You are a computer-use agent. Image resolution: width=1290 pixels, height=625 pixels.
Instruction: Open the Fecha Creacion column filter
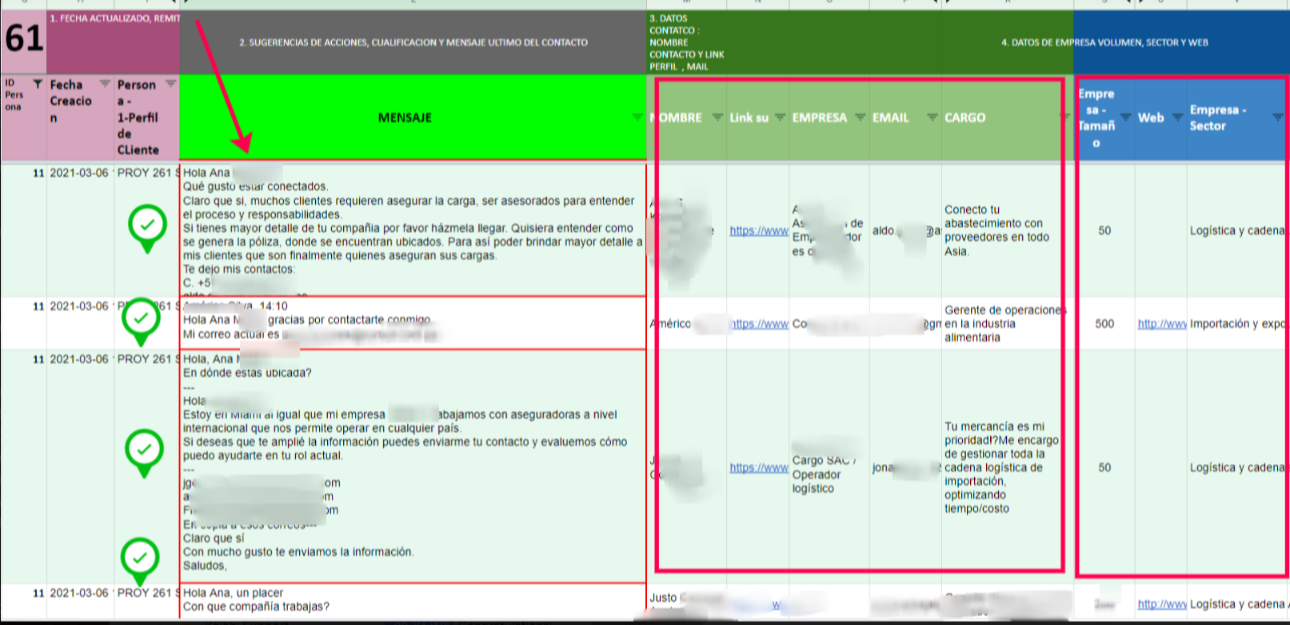point(105,83)
